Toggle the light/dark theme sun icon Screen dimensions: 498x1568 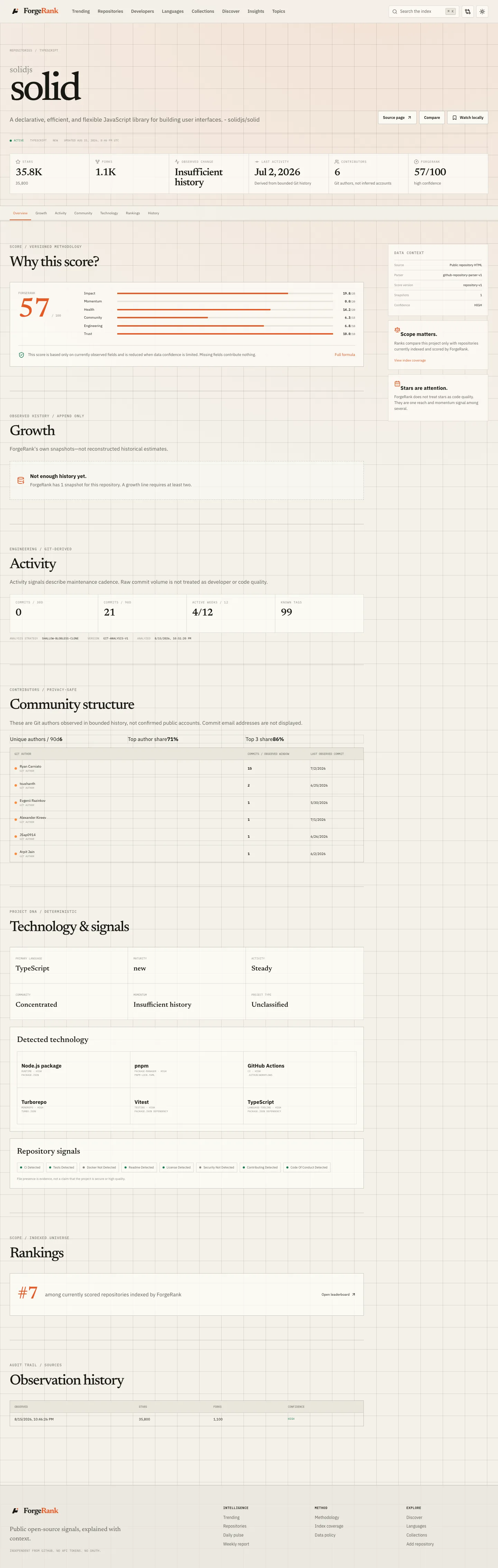482,11
